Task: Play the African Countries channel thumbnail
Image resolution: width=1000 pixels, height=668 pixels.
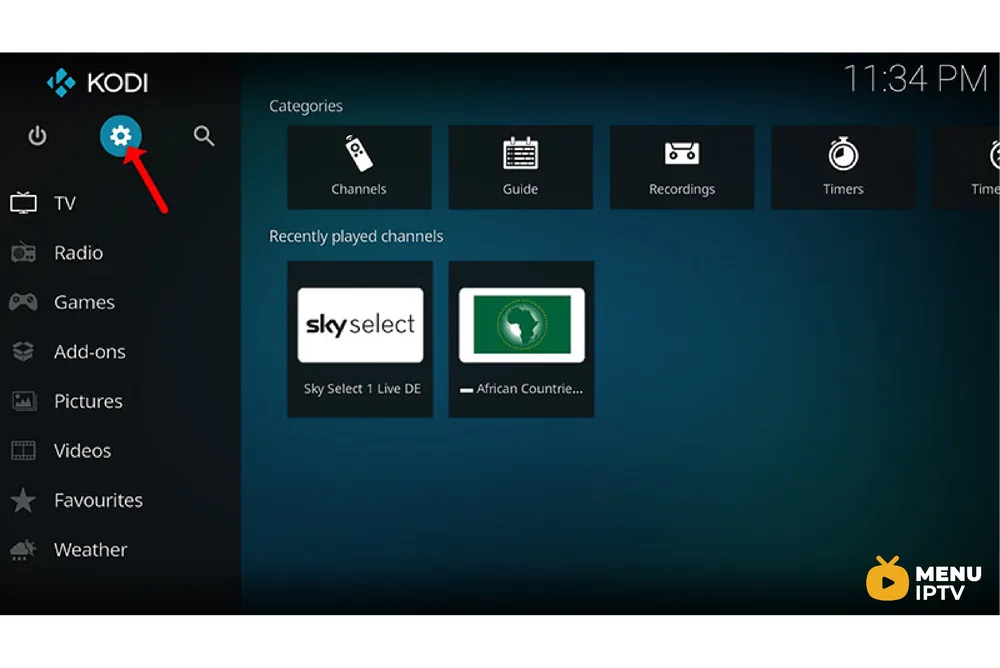Action: (x=522, y=325)
